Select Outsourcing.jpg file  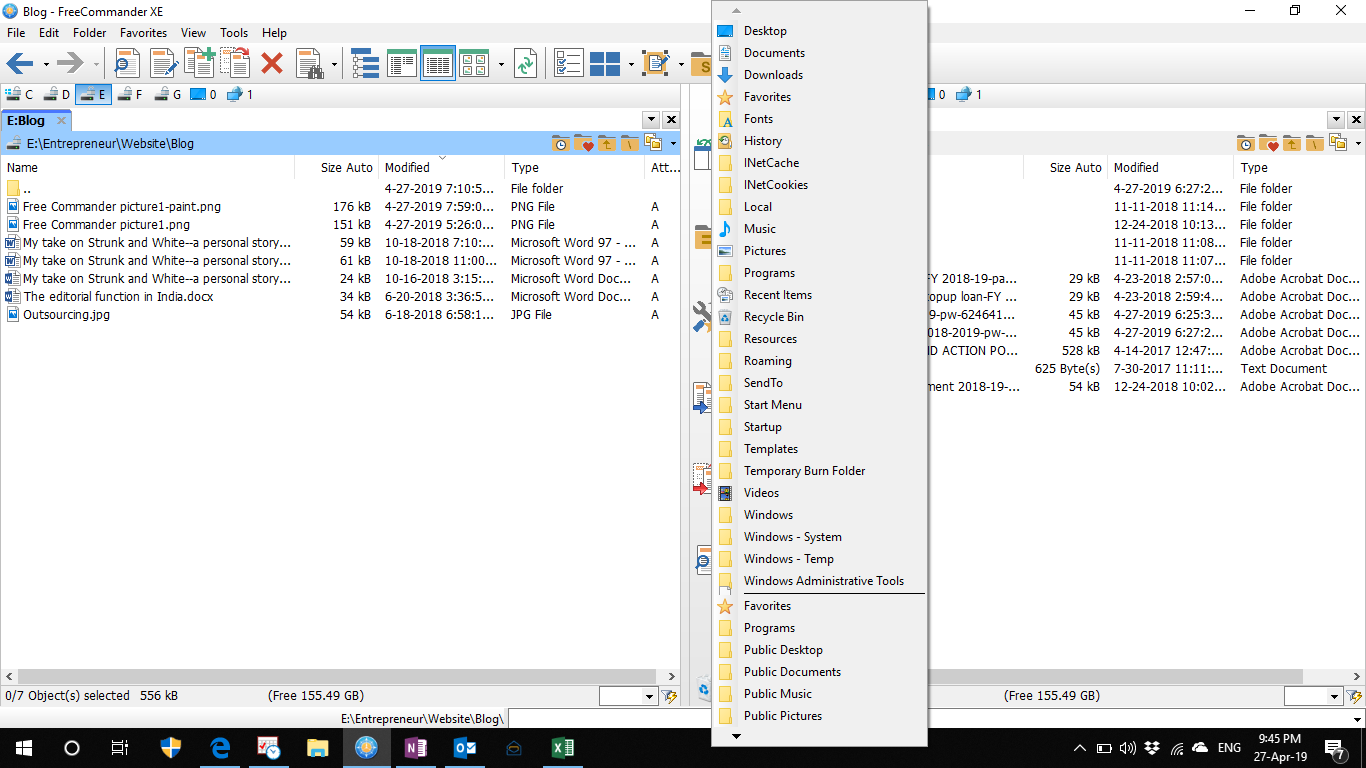(66, 315)
